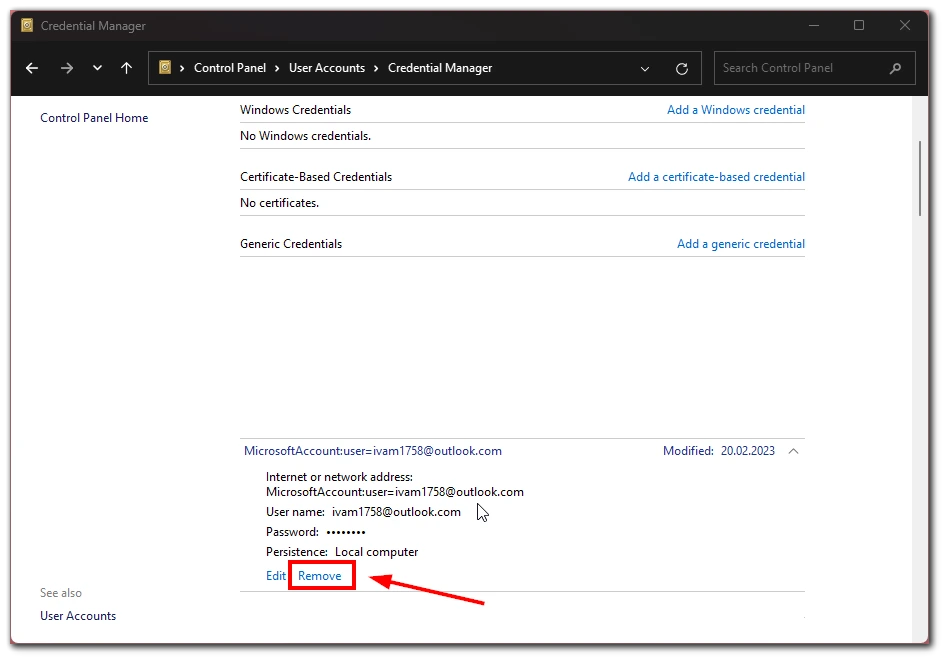Click MicrosoftAccount:user=ivam1758@outlook.com entry title

click(x=373, y=451)
